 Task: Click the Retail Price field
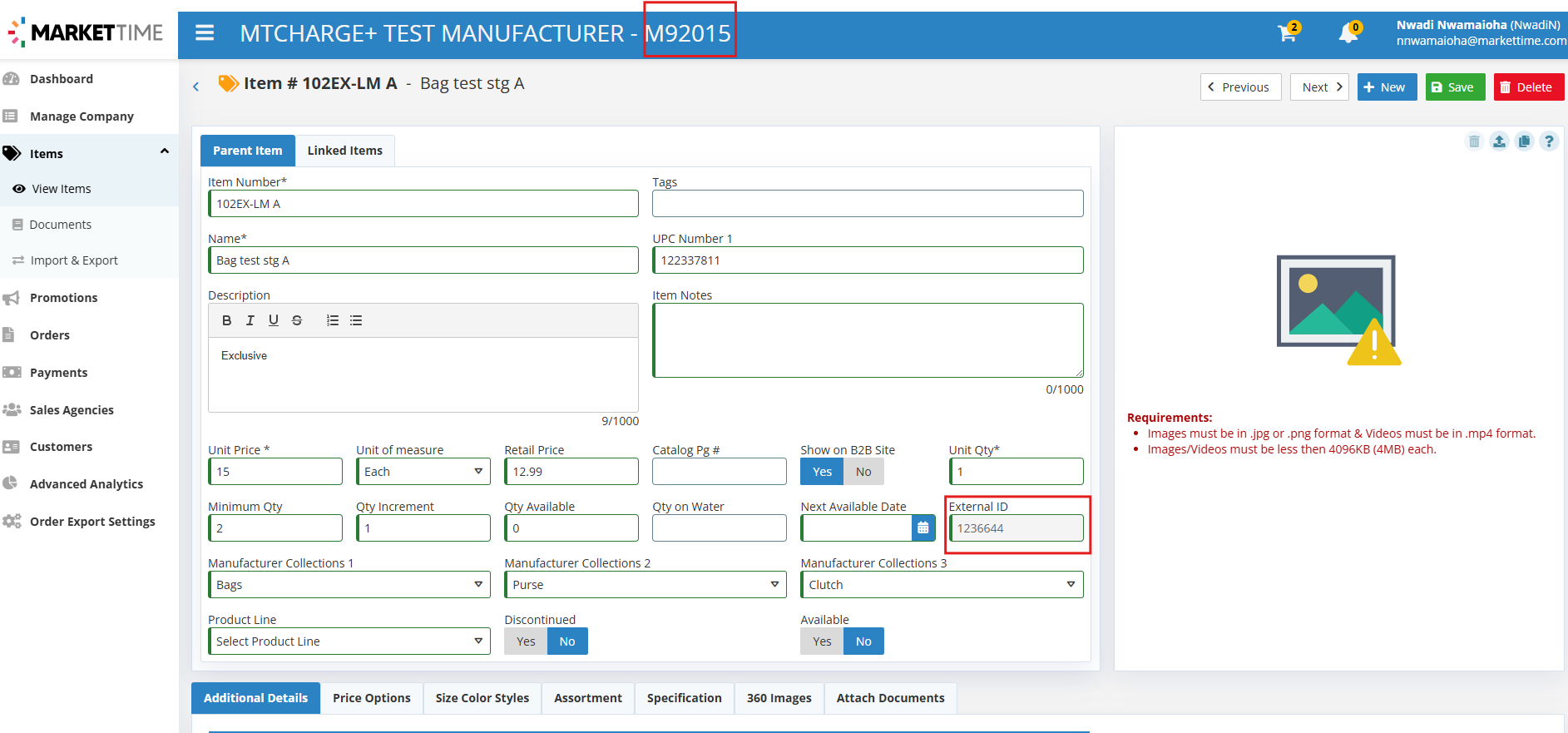(x=571, y=472)
